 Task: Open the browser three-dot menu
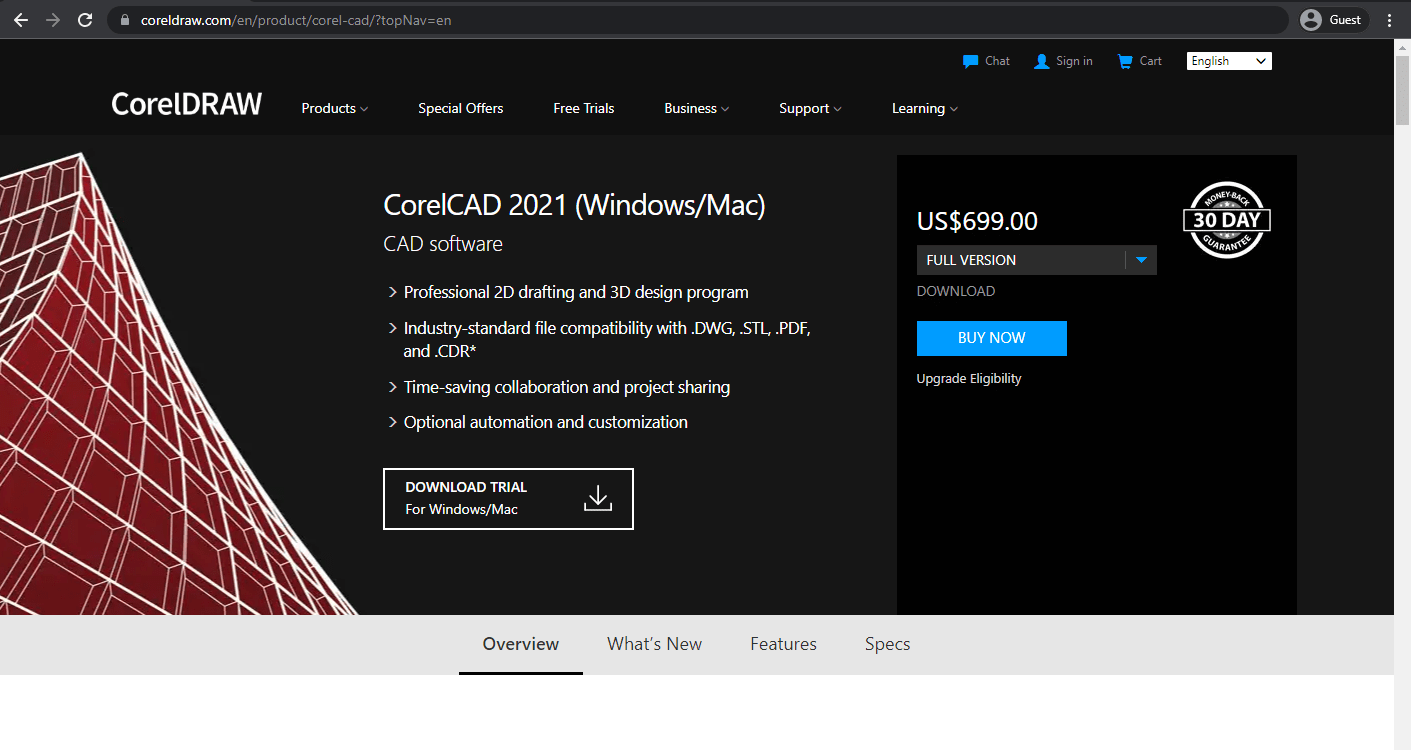click(x=1389, y=20)
